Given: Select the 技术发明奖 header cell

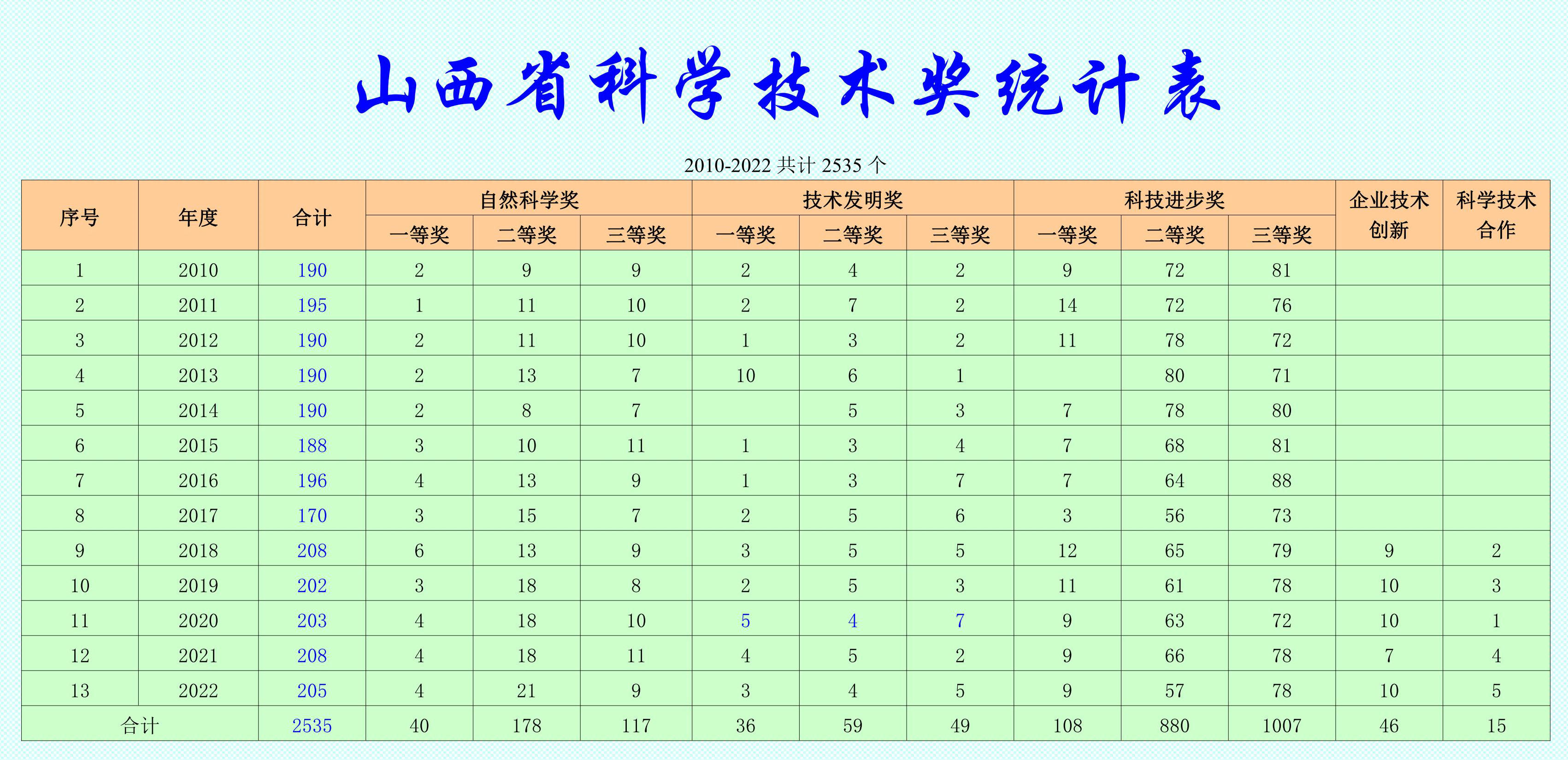Looking at the screenshot, I should [x=852, y=199].
